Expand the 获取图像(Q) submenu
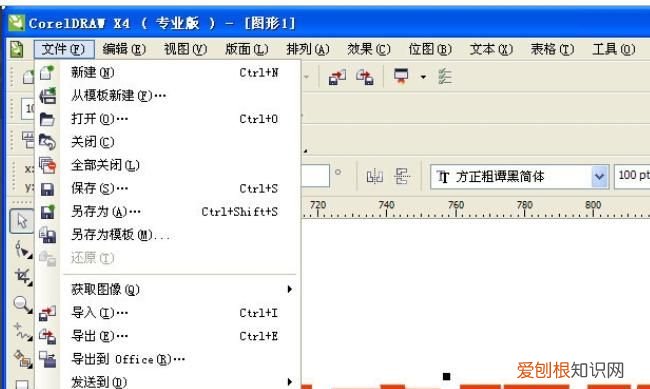 coord(167,289)
